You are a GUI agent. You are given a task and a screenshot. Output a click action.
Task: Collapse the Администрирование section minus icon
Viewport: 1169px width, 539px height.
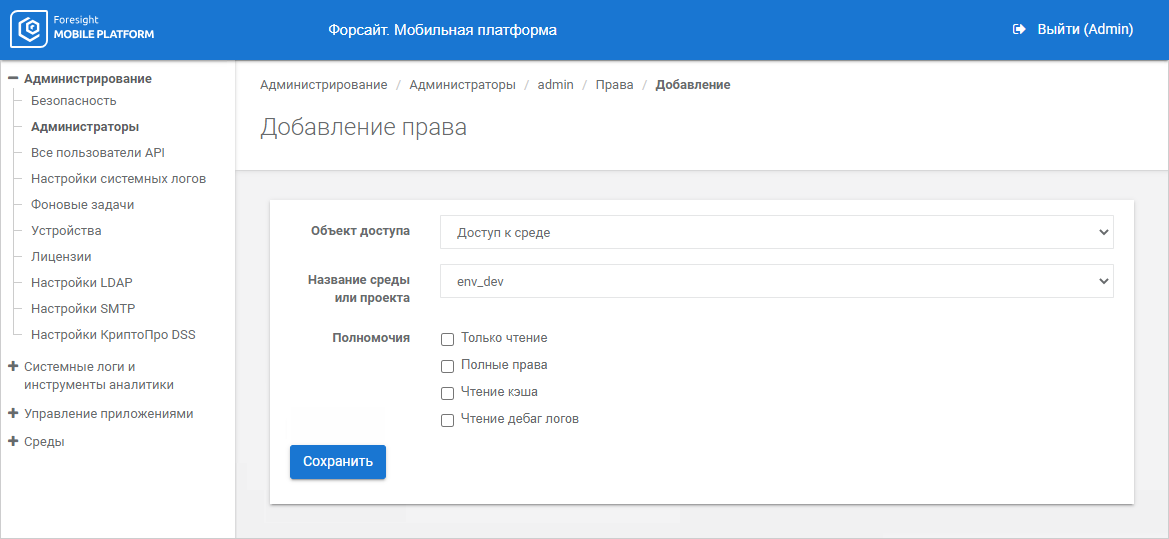(13, 78)
